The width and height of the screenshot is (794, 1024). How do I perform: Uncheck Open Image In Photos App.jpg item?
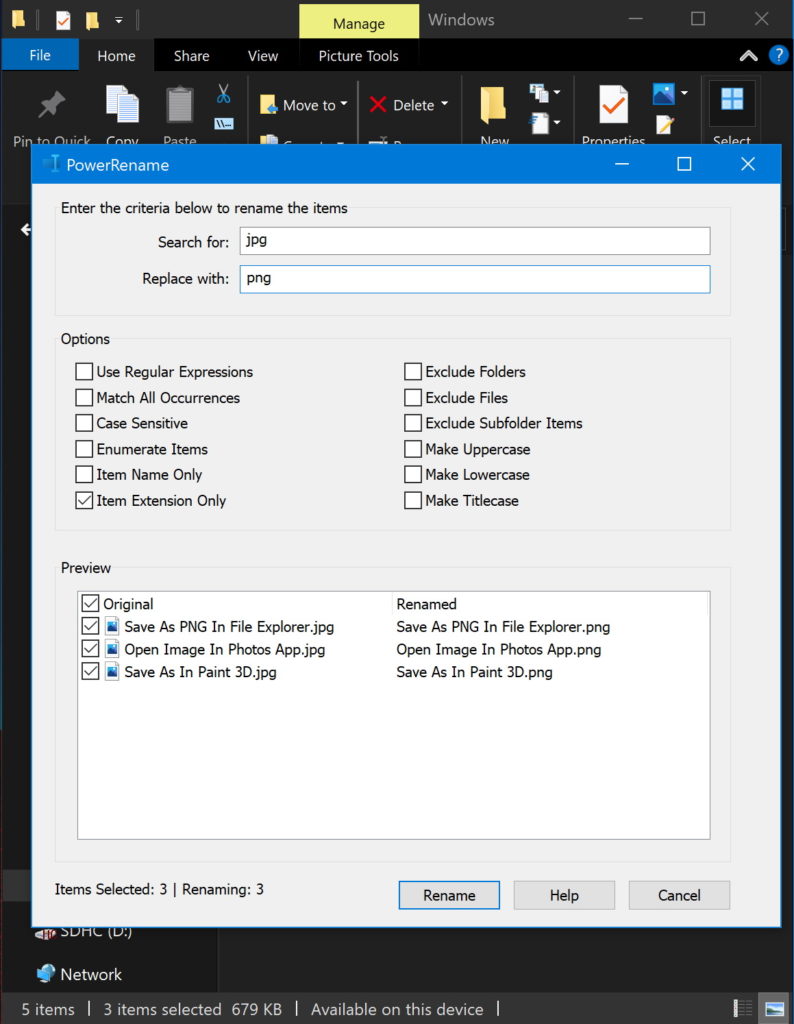(90, 648)
